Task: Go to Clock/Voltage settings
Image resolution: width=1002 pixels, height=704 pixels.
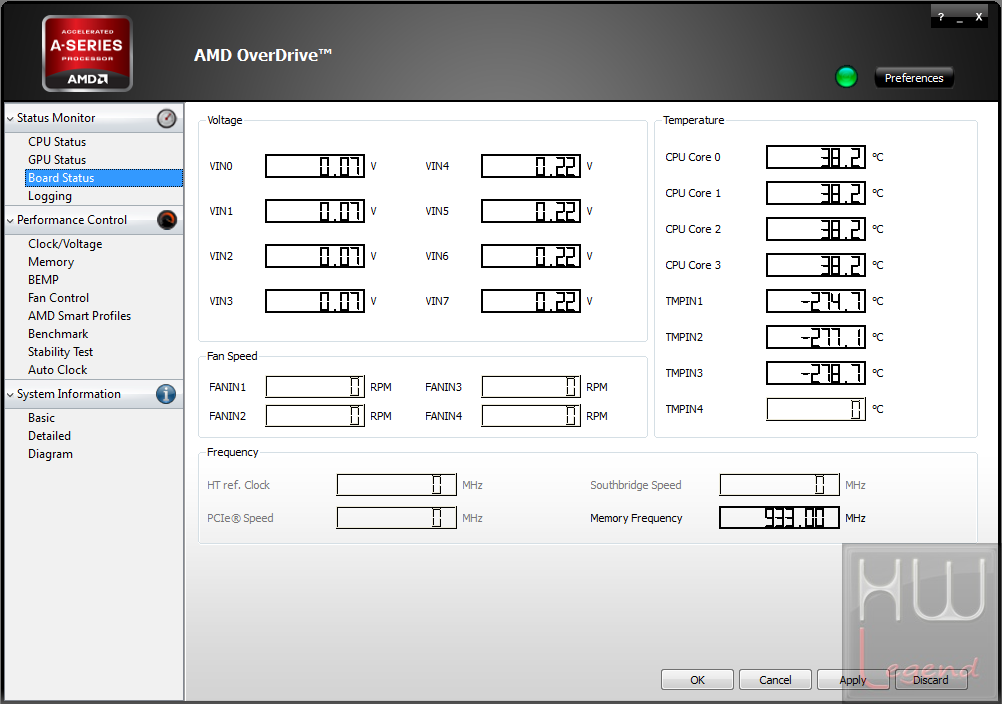Action: 65,244
